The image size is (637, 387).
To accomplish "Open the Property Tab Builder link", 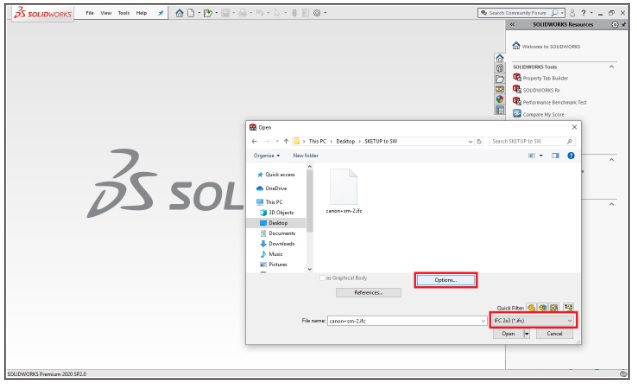I will (545, 78).
